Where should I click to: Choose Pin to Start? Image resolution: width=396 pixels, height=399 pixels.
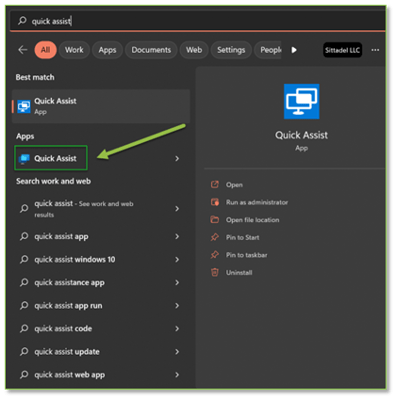point(243,237)
